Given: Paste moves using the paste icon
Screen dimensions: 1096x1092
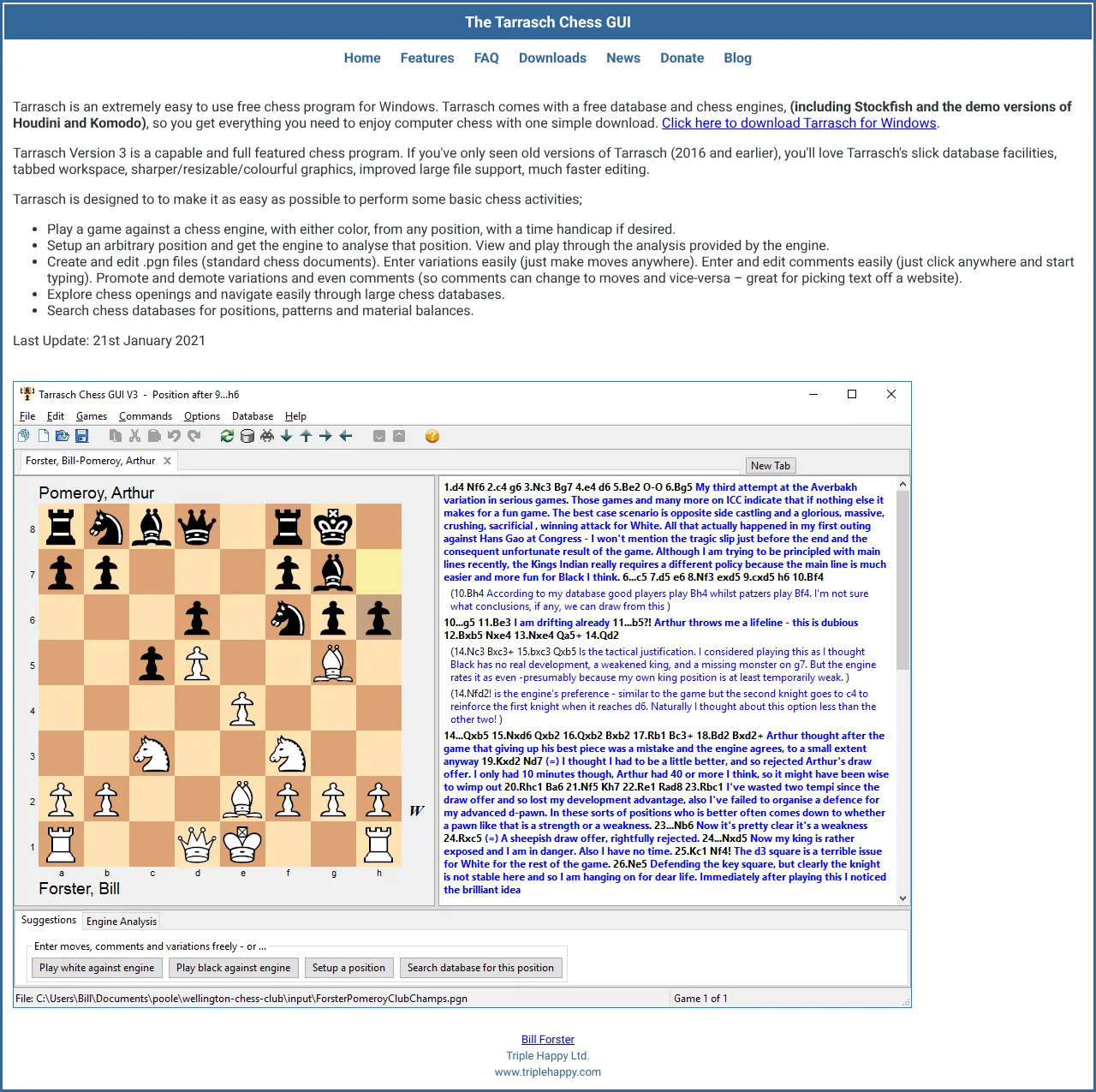Looking at the screenshot, I should pos(154,436).
